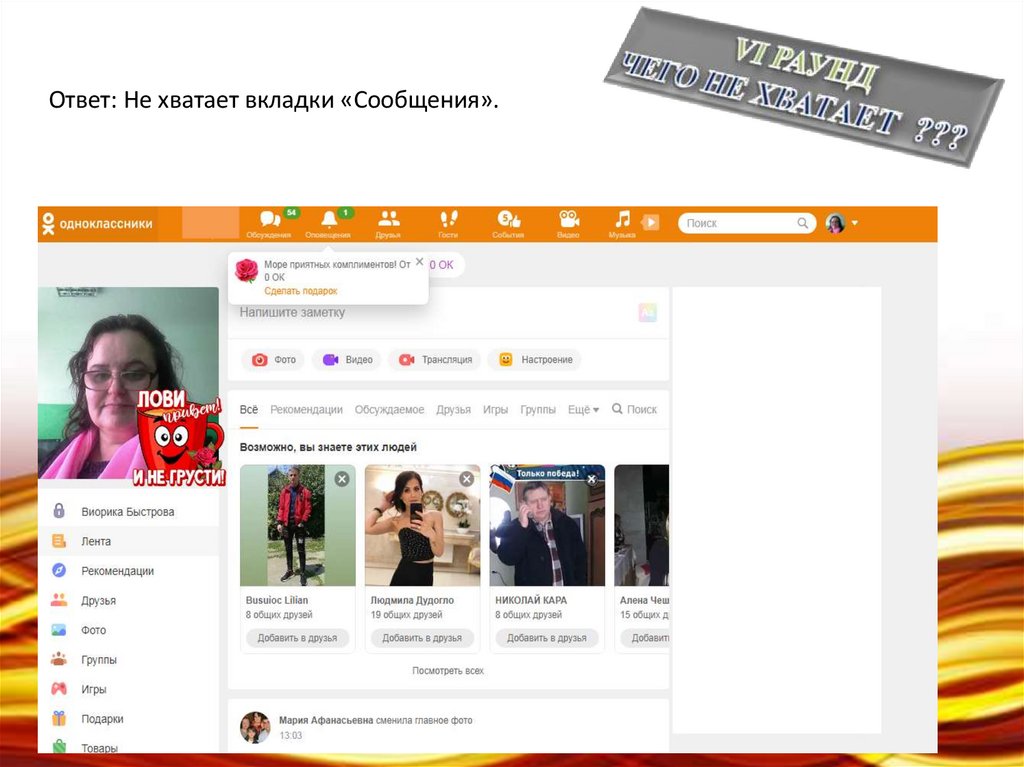This screenshot has height=767, width=1024.
Task: Select the Всё feed tab
Action: pyautogui.click(x=249, y=410)
